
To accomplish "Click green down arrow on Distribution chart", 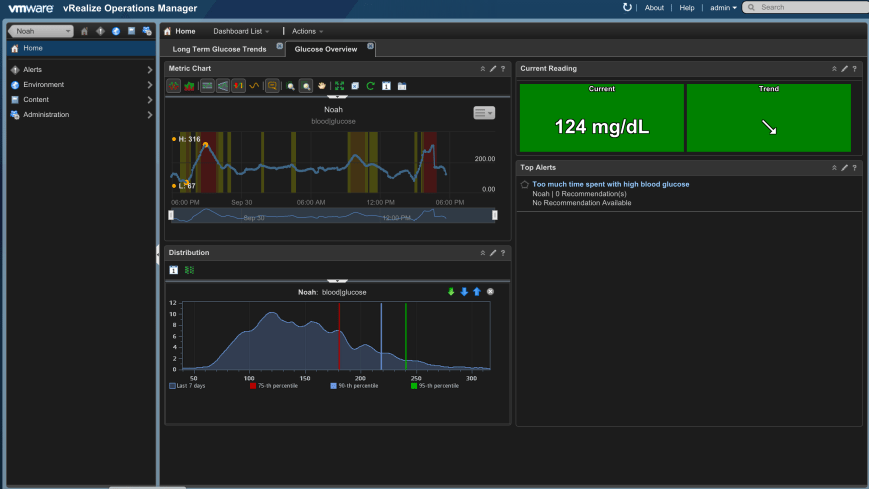I will (x=451, y=292).
